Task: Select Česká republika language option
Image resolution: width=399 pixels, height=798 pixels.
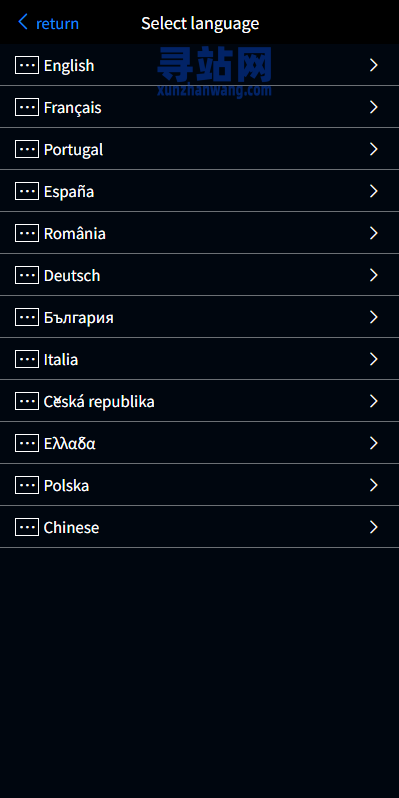Action: [200, 402]
